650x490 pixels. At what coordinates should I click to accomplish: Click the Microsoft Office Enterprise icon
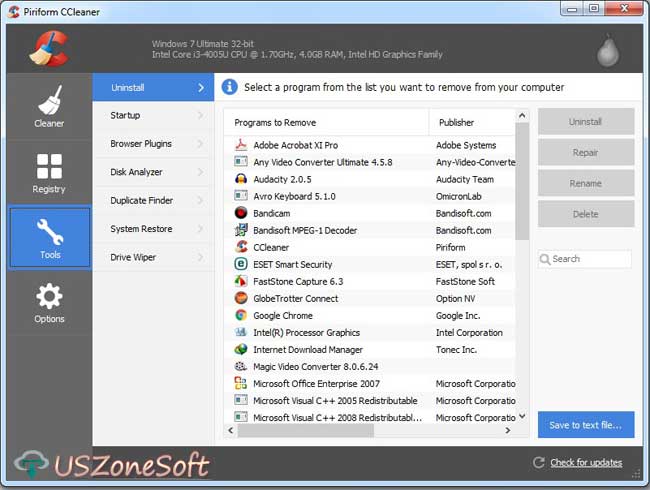241,383
